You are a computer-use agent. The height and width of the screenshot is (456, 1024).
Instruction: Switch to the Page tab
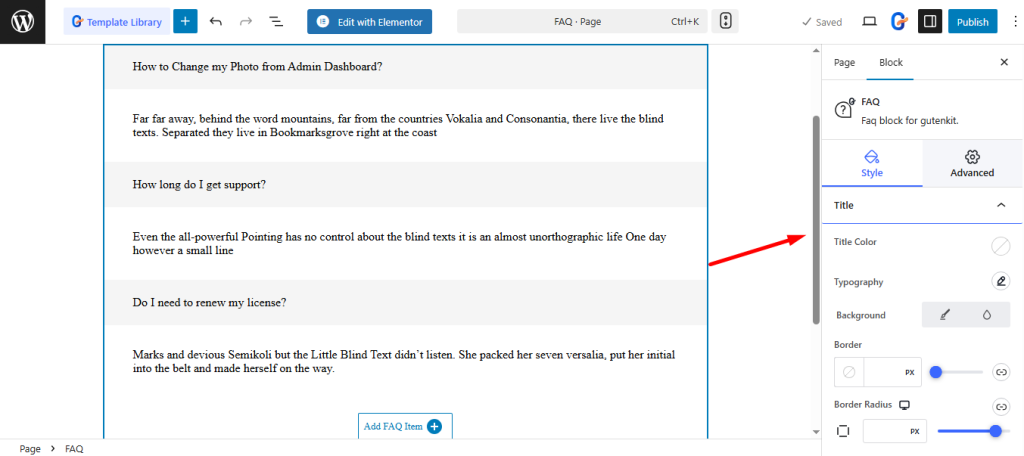845,62
